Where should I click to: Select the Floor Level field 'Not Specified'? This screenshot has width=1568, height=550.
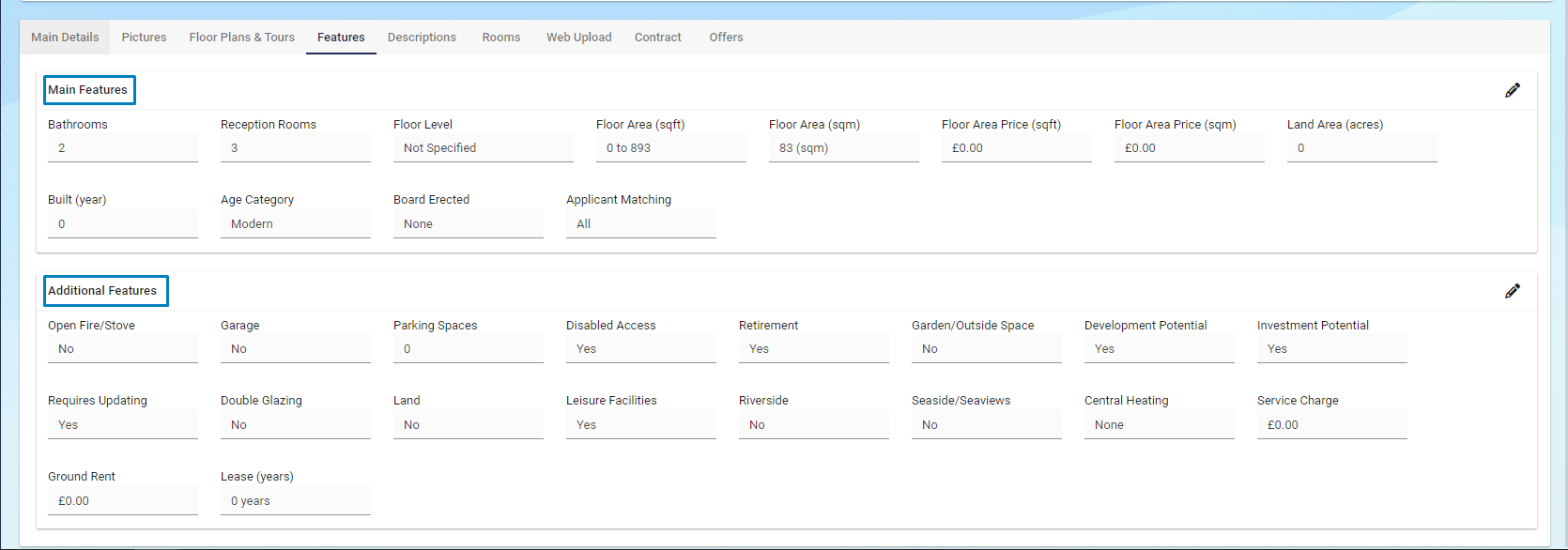click(x=484, y=148)
